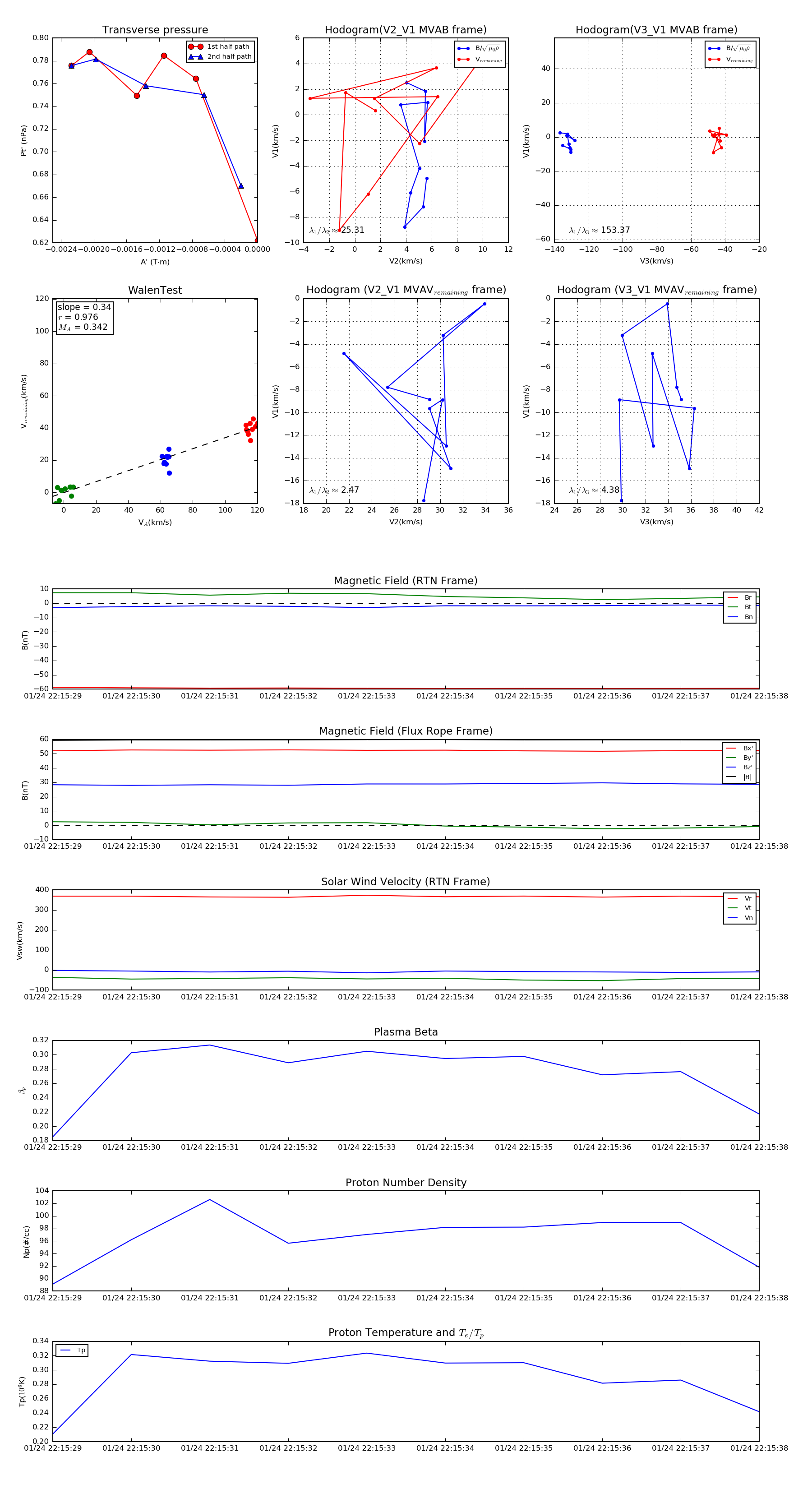The image size is (812, 1489).
Task: Select the "Bn" legend entry
Action: tap(740, 617)
